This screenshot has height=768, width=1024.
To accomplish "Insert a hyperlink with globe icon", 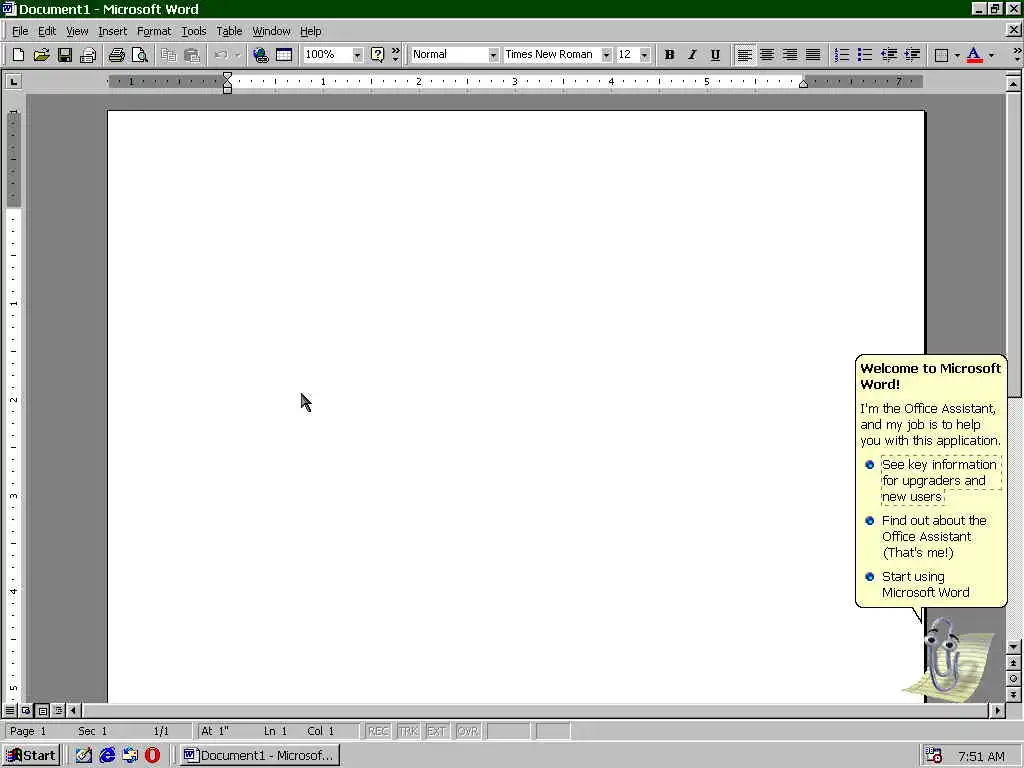I will (261, 55).
